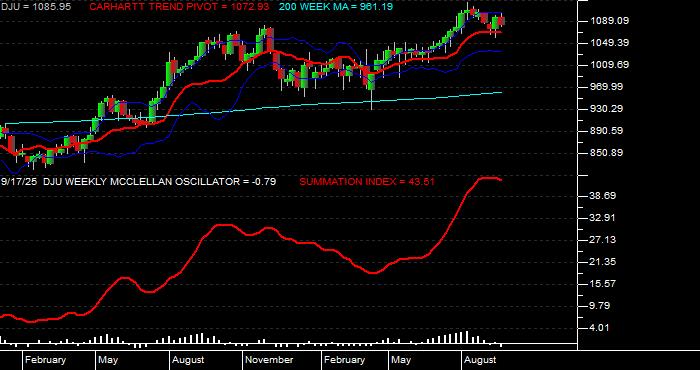Click the second May time axis label
Screen dimensions: 700x370
401,360
